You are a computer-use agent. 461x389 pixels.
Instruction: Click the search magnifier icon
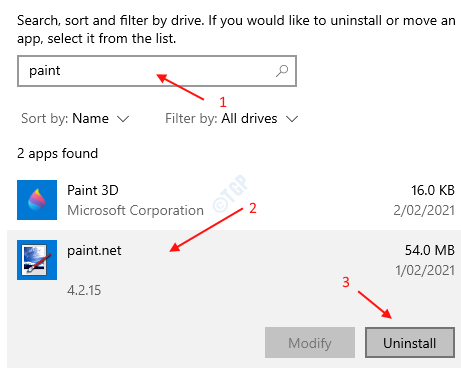(282, 71)
